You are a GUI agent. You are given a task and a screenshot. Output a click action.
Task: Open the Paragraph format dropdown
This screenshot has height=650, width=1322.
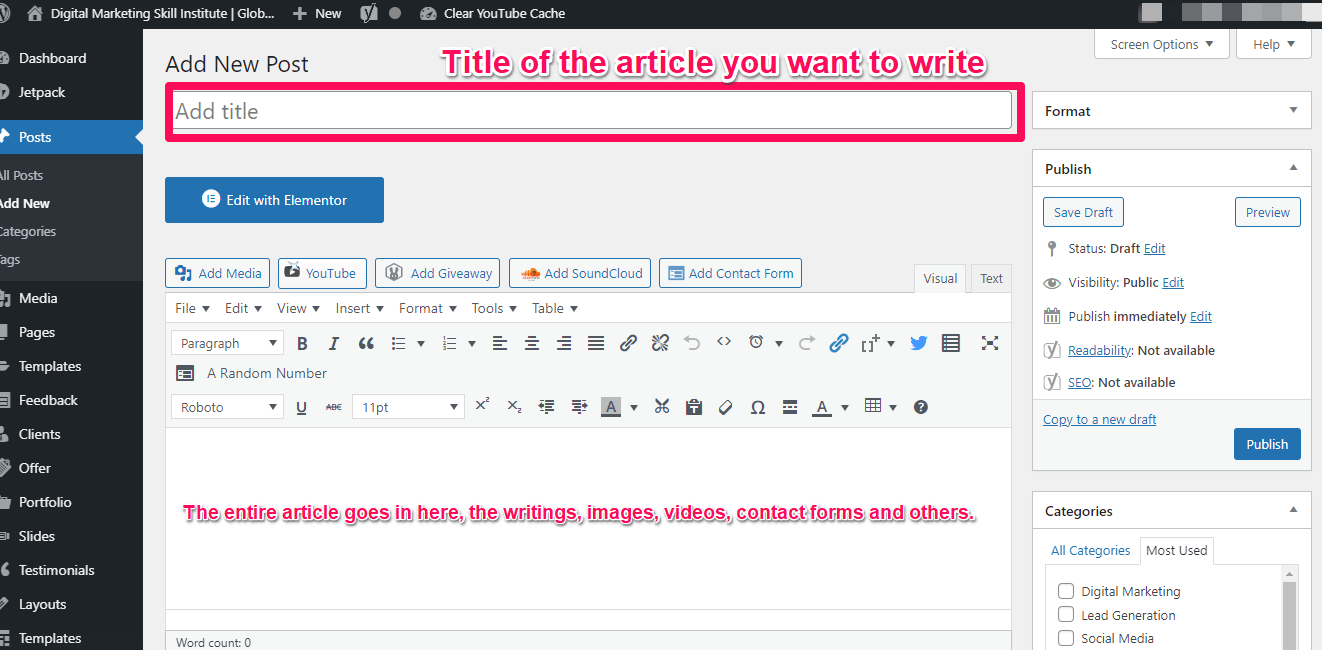pyautogui.click(x=227, y=343)
